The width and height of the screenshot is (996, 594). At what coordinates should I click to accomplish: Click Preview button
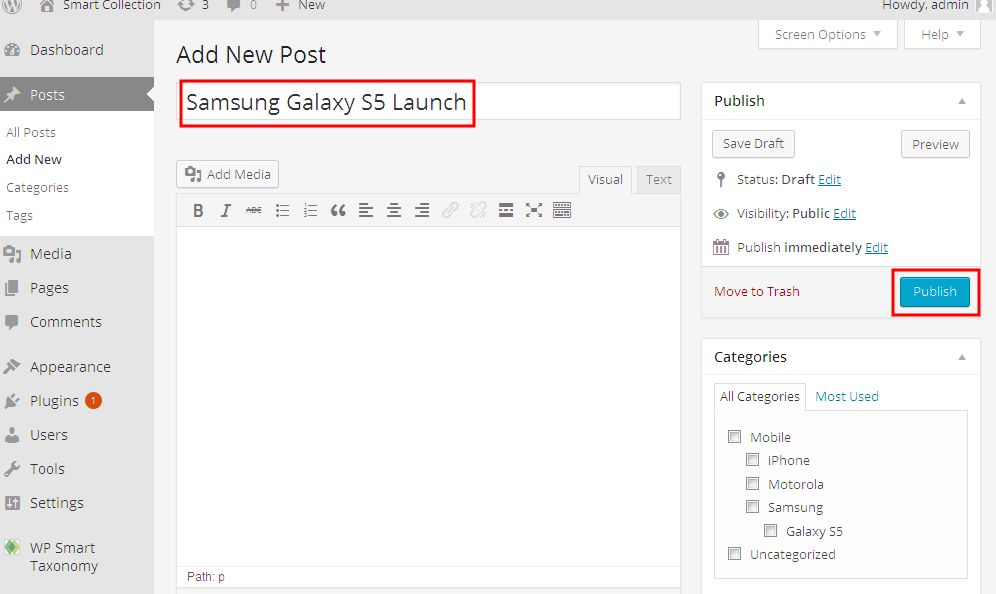click(x=935, y=144)
